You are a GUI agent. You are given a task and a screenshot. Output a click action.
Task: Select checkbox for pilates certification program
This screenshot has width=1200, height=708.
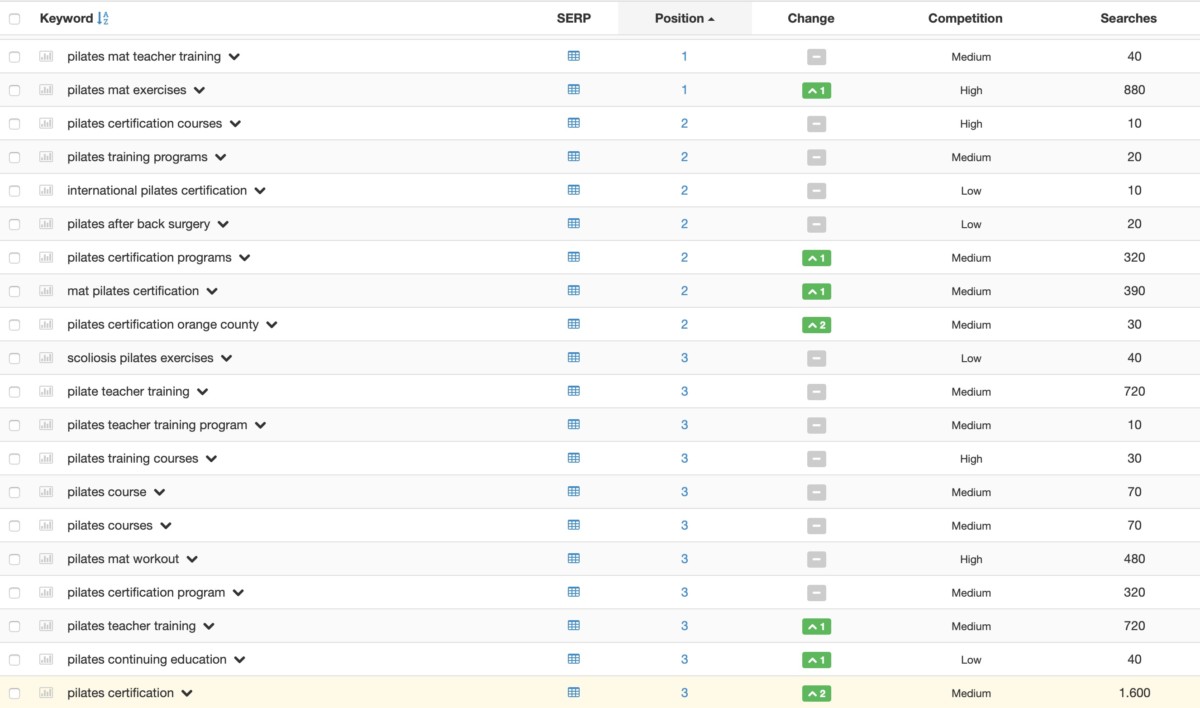pyautogui.click(x=15, y=593)
